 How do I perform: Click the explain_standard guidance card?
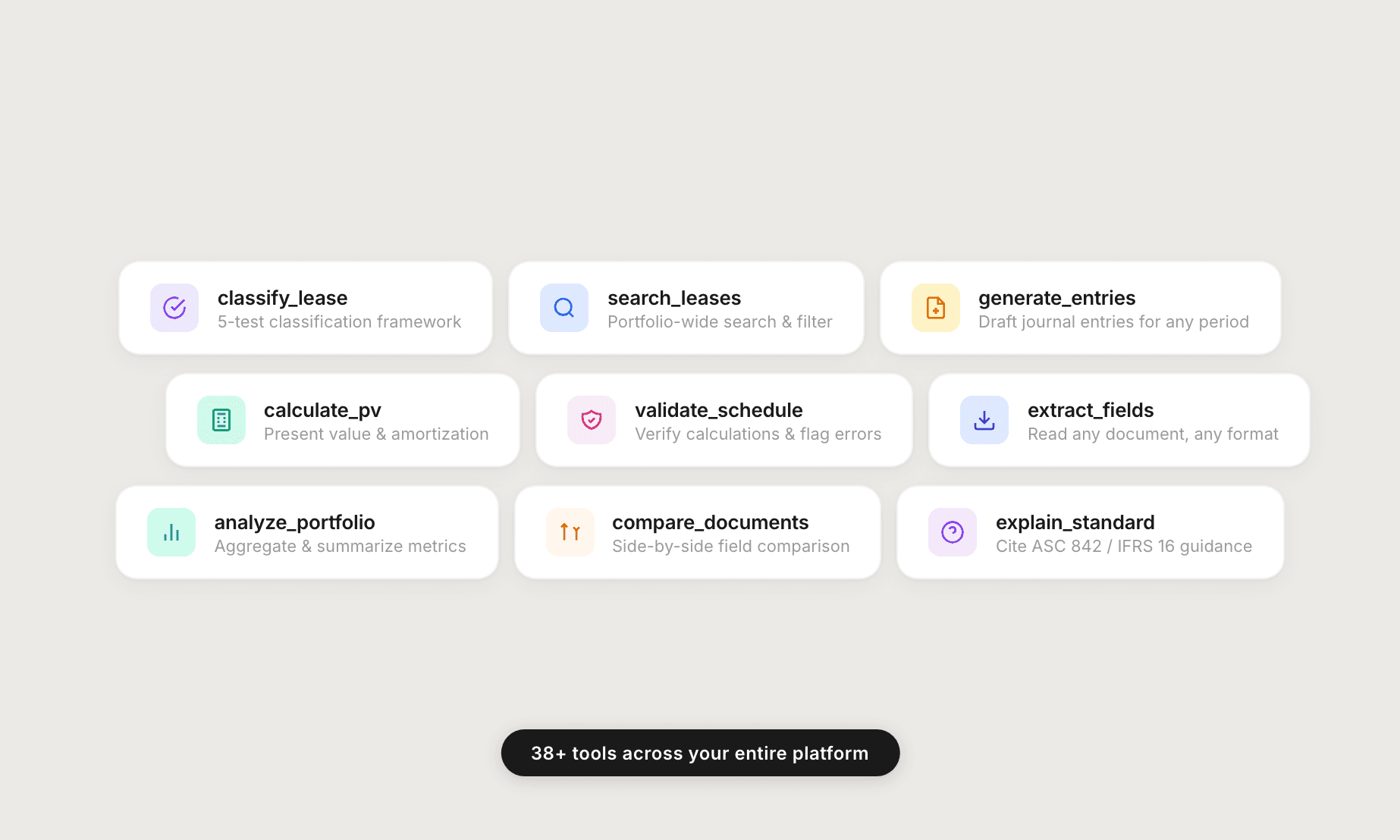1090,532
